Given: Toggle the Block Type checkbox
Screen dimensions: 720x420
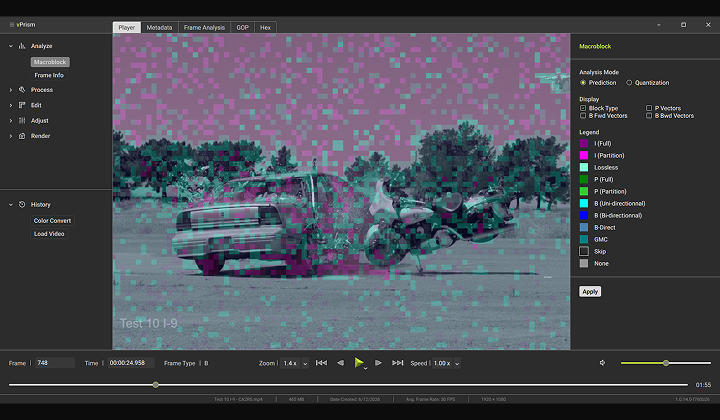Looking at the screenshot, I should point(583,108).
